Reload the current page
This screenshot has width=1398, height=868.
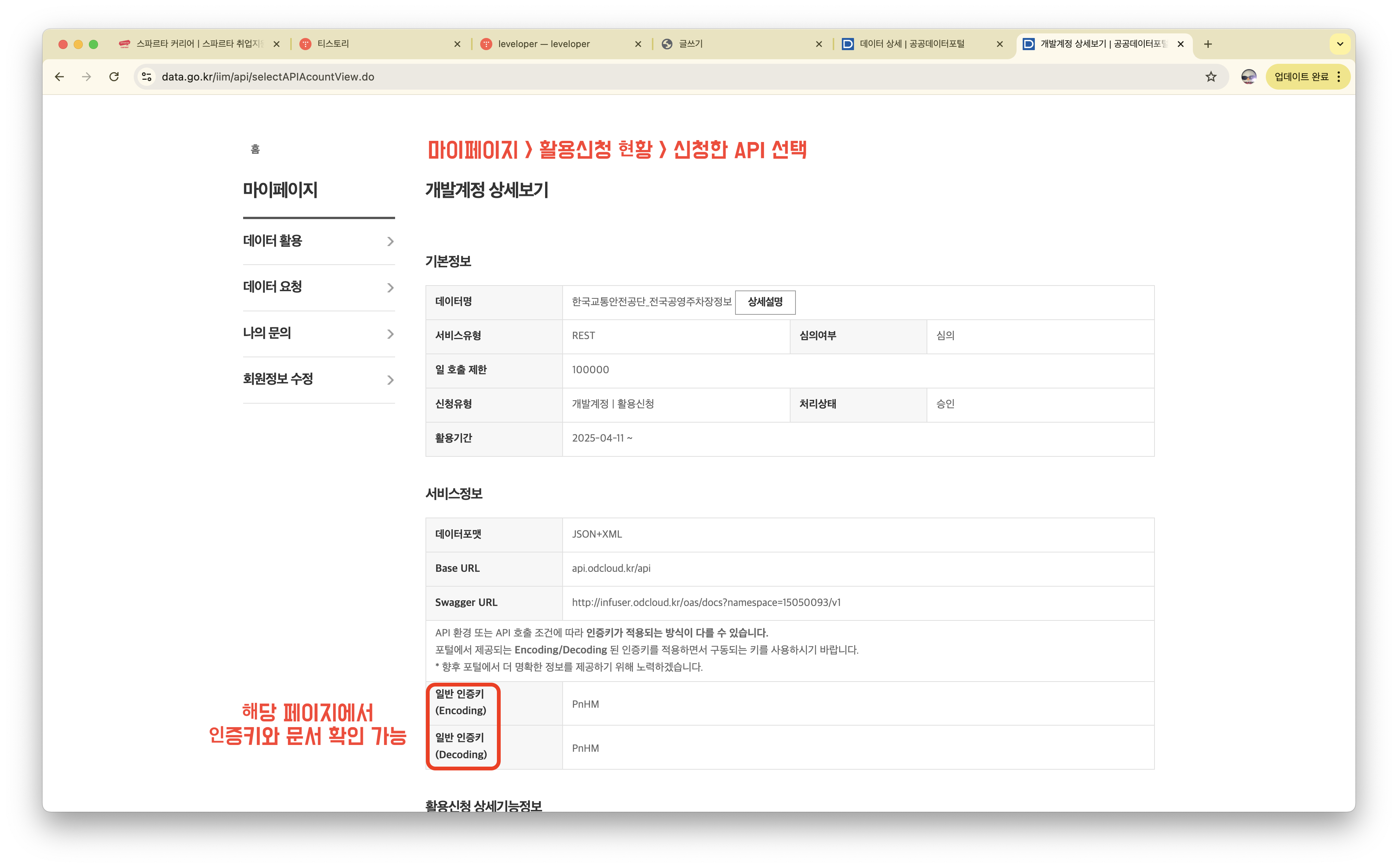[114, 77]
